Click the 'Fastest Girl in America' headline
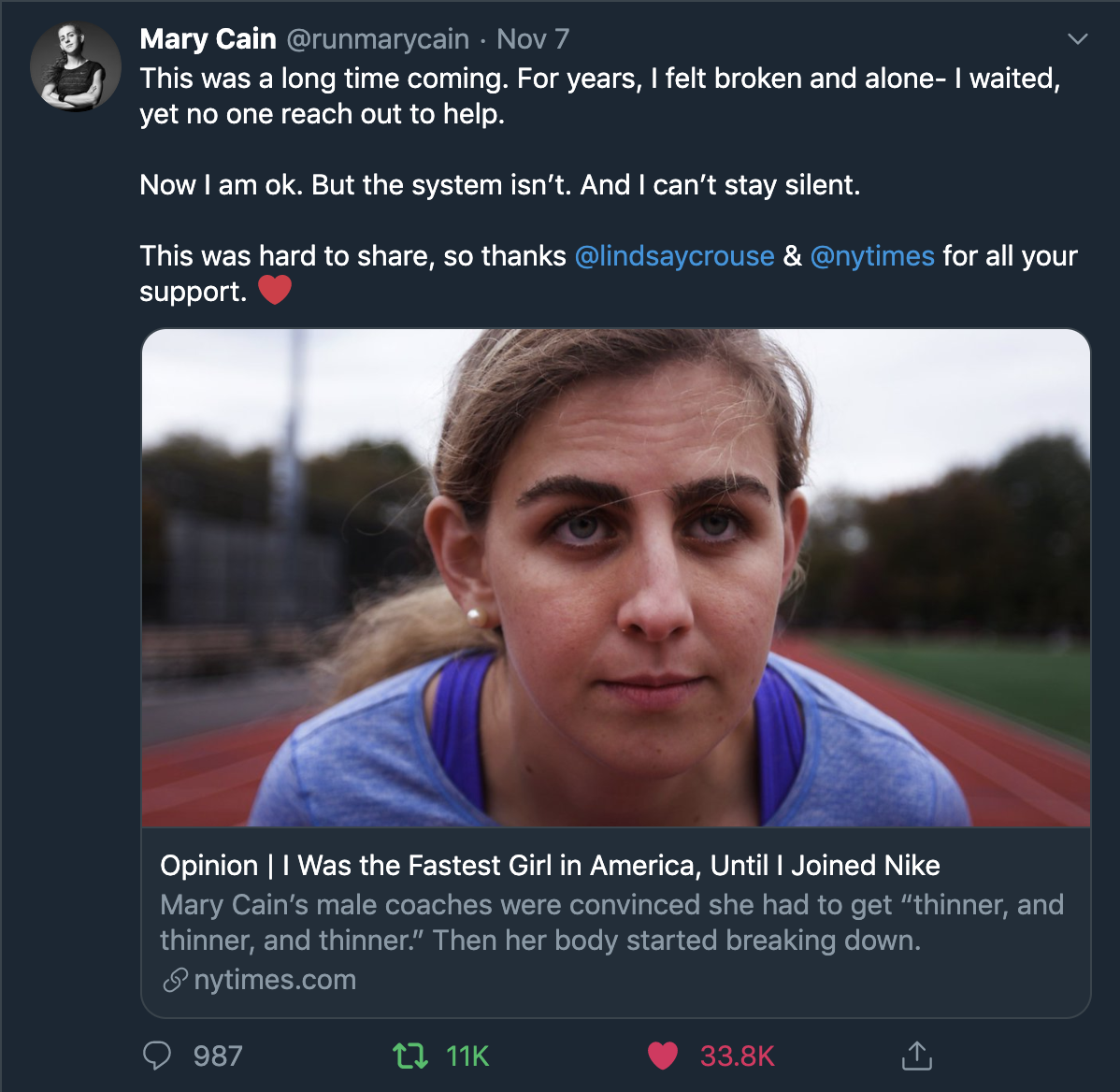 (550, 866)
